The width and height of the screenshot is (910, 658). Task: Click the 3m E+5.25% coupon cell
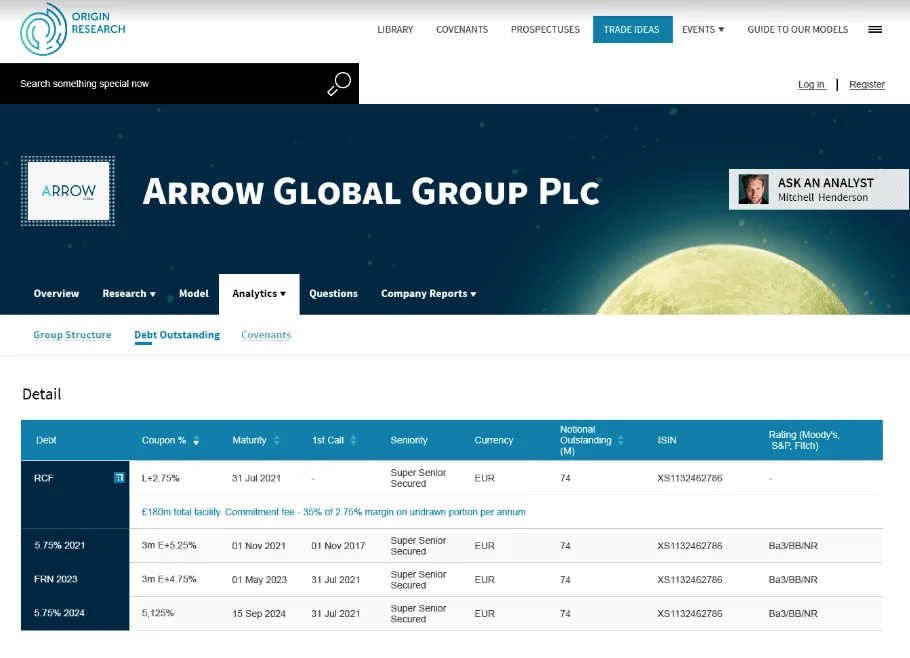click(169, 545)
